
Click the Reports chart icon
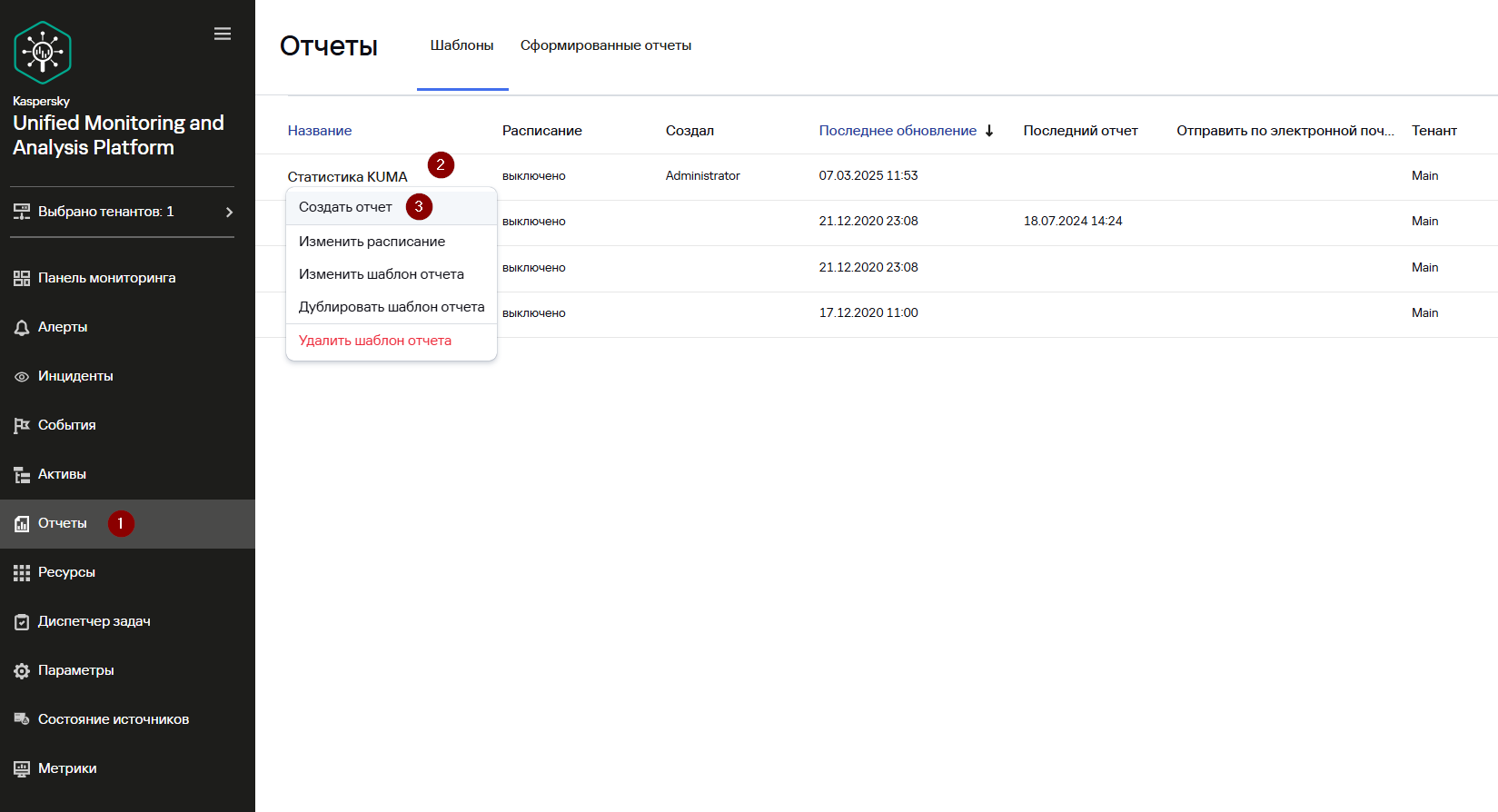click(22, 524)
